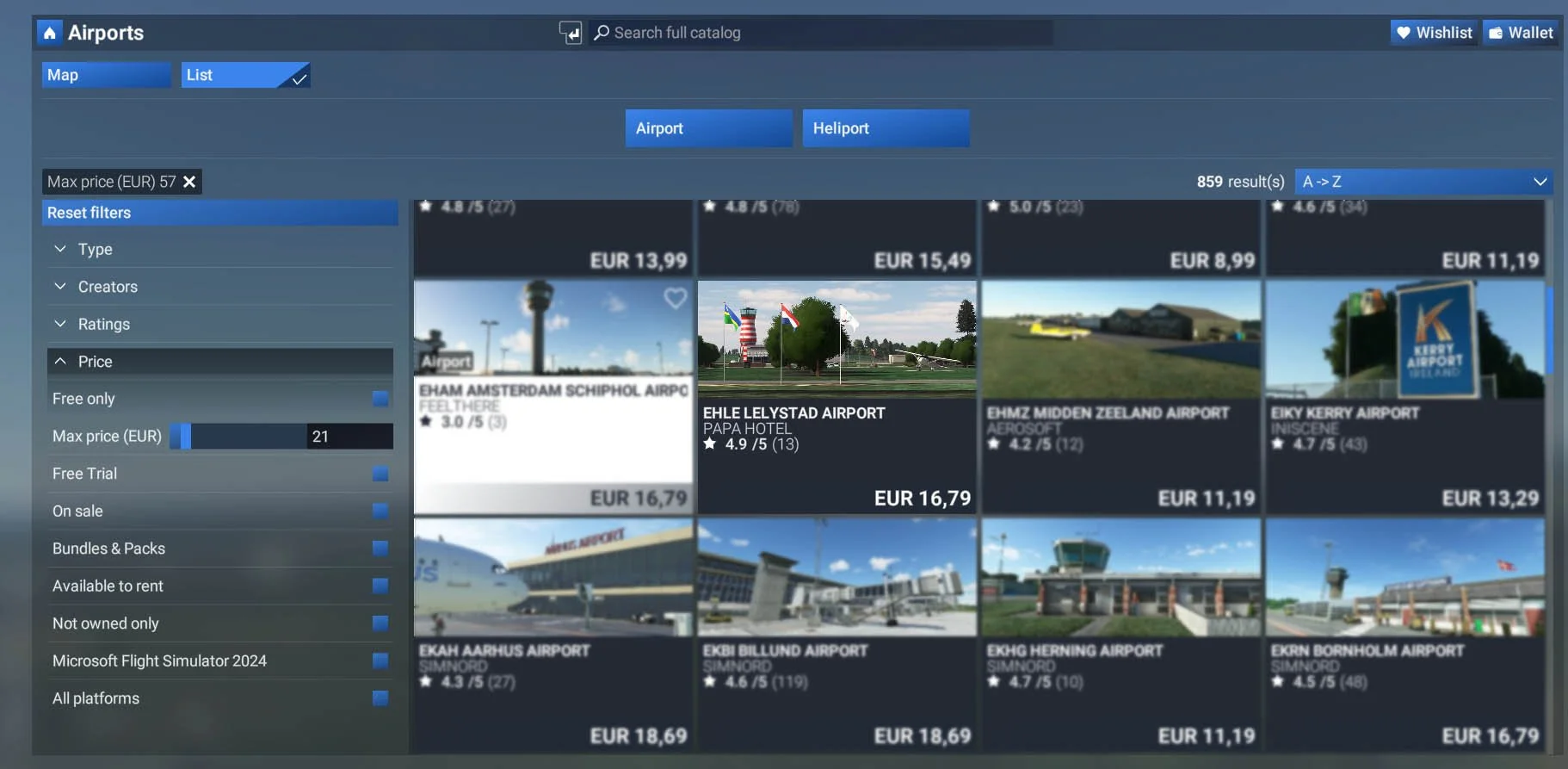This screenshot has height=769, width=1568.
Task: Open the EKRN Bornholm Airport thumbnail
Action: (x=1404, y=577)
